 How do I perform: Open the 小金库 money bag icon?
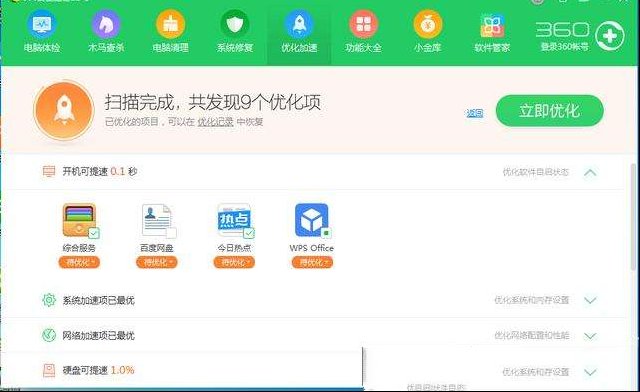pos(427,24)
